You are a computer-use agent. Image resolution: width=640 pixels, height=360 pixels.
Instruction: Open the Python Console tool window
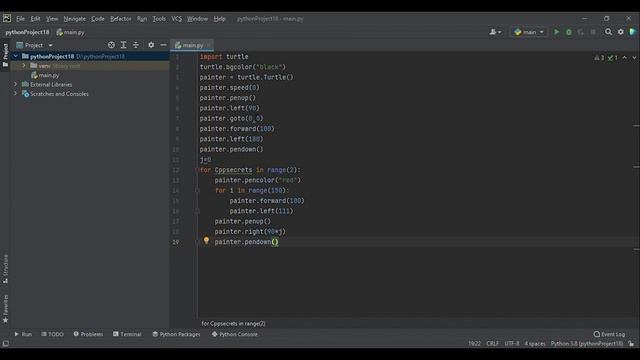235,334
